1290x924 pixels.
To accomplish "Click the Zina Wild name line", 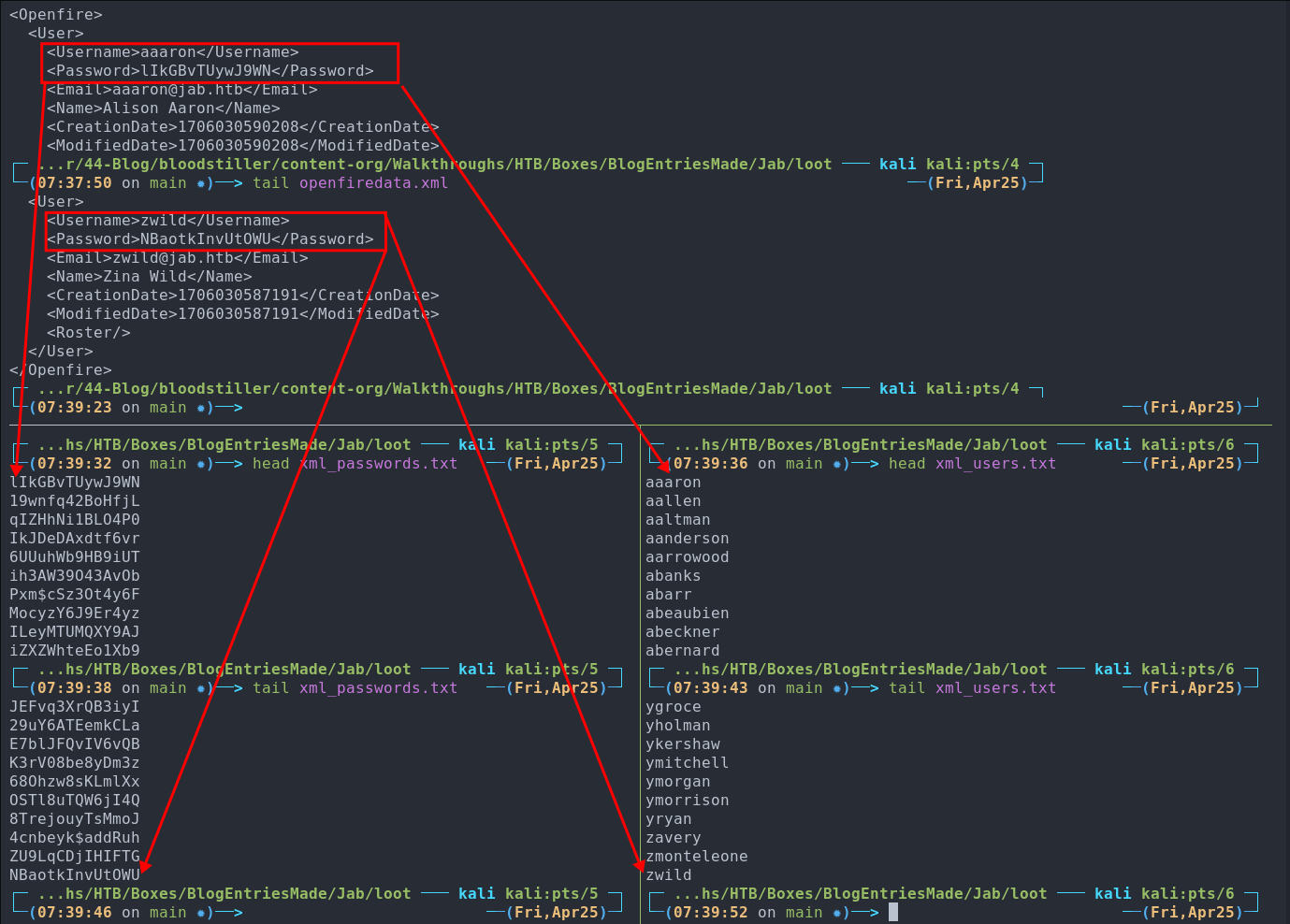I will (149, 277).
